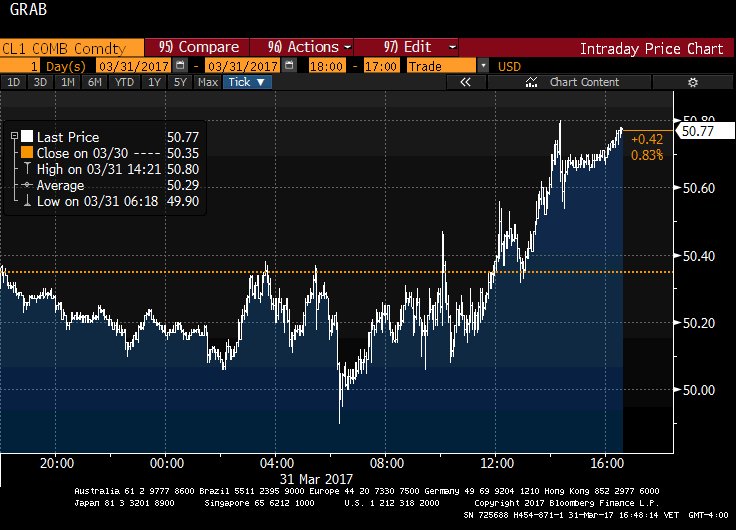Image resolution: width=736 pixels, height=530 pixels.
Task: Switch to the YTD time range
Action: point(124,82)
